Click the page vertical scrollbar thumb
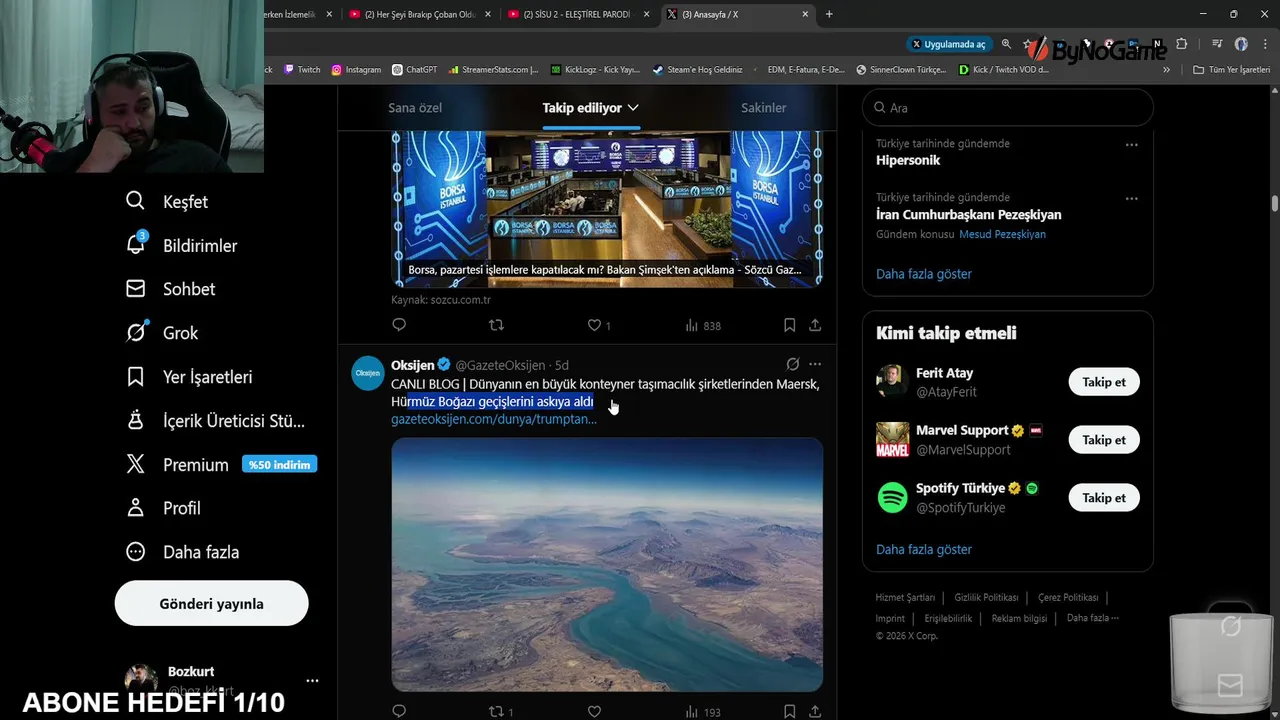 click(x=1275, y=203)
